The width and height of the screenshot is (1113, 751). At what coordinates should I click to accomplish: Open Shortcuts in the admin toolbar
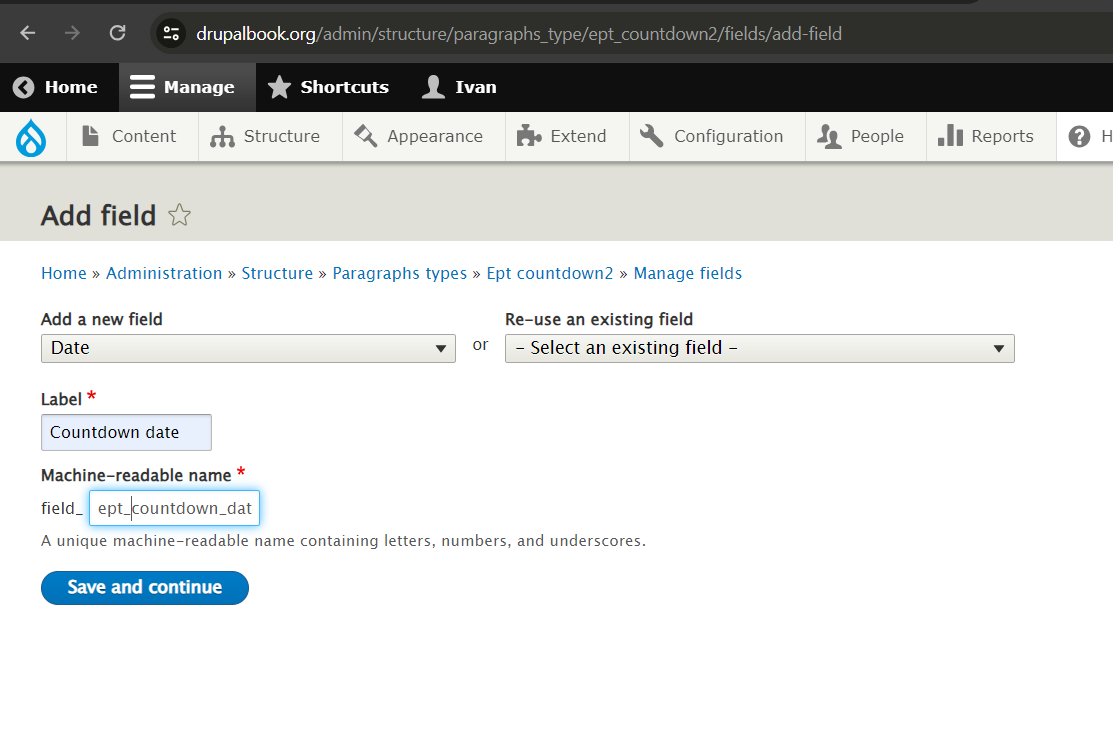pos(329,87)
